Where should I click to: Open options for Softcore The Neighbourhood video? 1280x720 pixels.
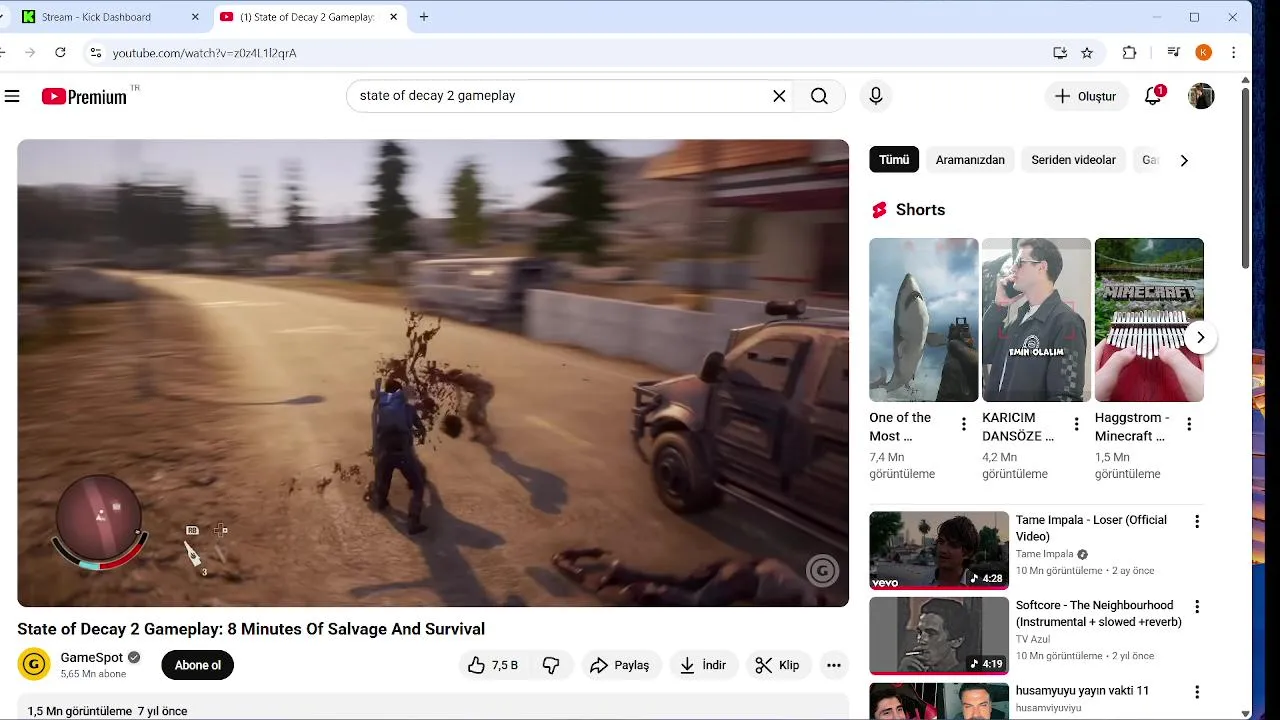[x=1196, y=607]
